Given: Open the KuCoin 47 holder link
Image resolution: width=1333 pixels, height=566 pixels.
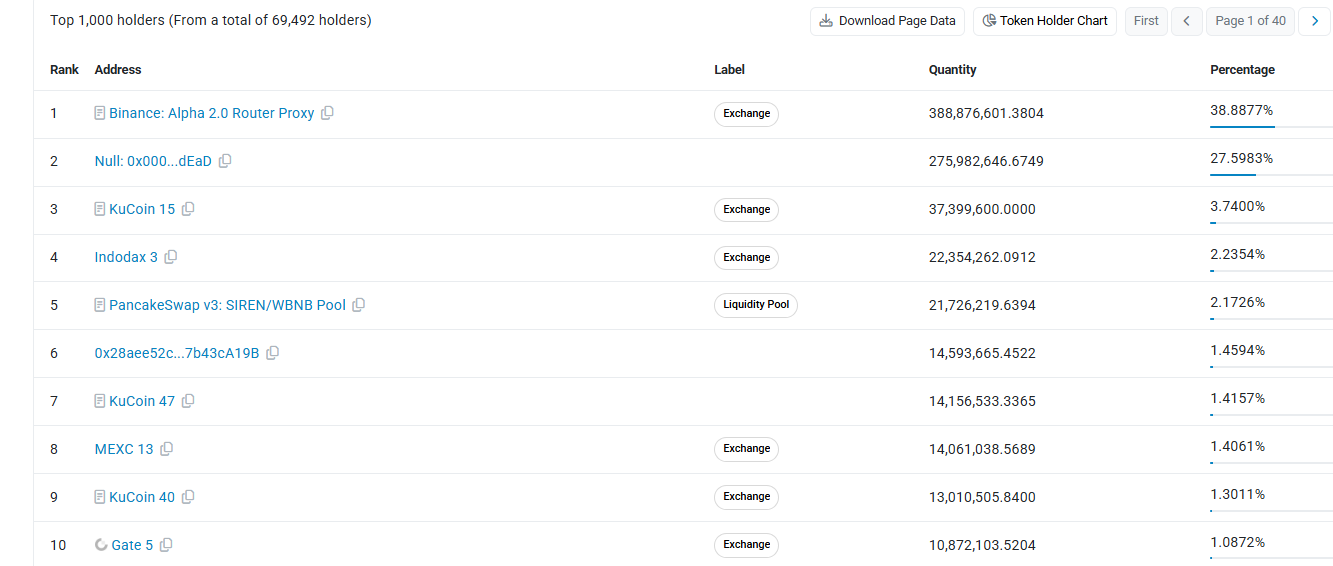Looking at the screenshot, I should point(142,401).
